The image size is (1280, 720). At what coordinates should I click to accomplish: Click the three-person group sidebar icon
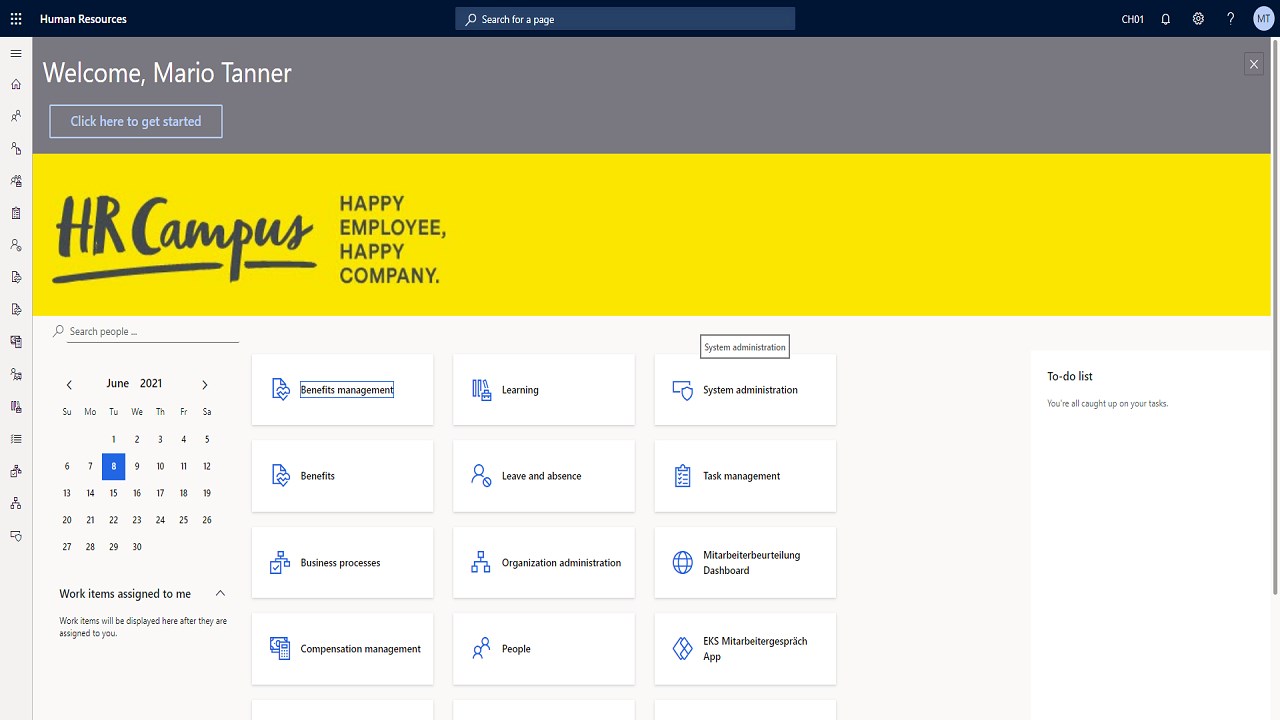[x=16, y=181]
